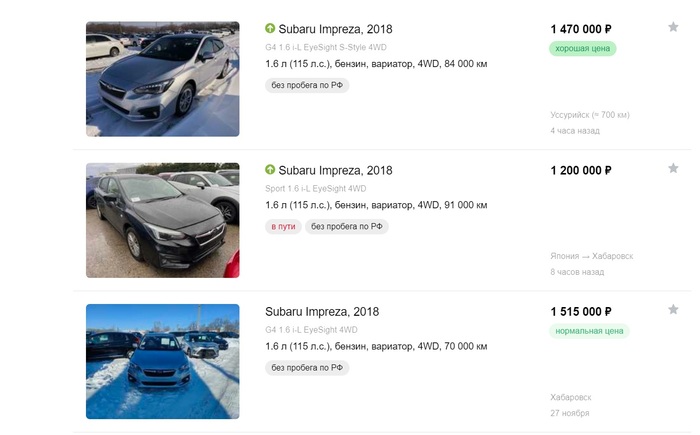Click the "нормальная цена" price badge
Viewport: 700px width, 435px height.
(590, 331)
